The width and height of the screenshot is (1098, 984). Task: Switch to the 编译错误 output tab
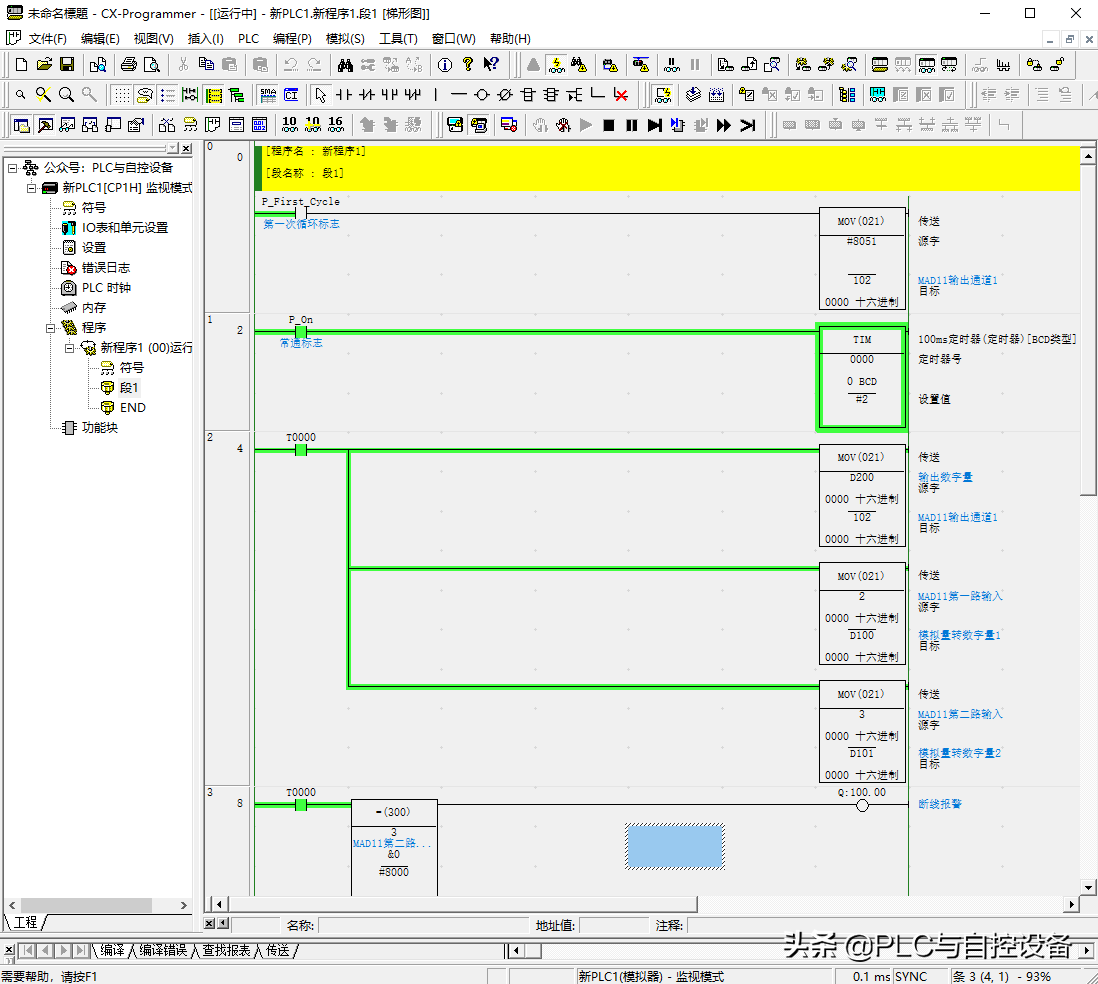[162, 950]
